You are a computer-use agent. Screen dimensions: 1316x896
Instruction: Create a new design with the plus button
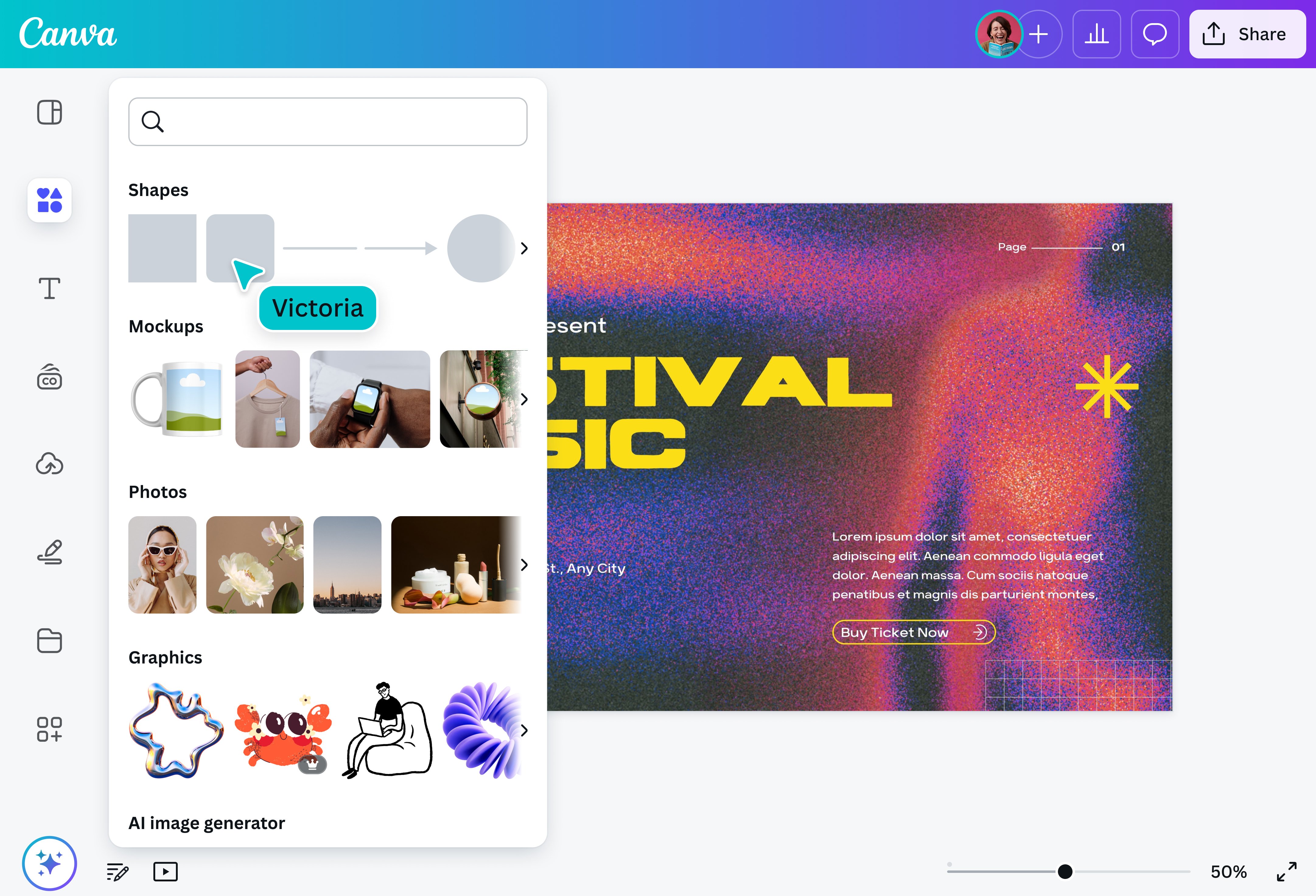[x=1040, y=35]
